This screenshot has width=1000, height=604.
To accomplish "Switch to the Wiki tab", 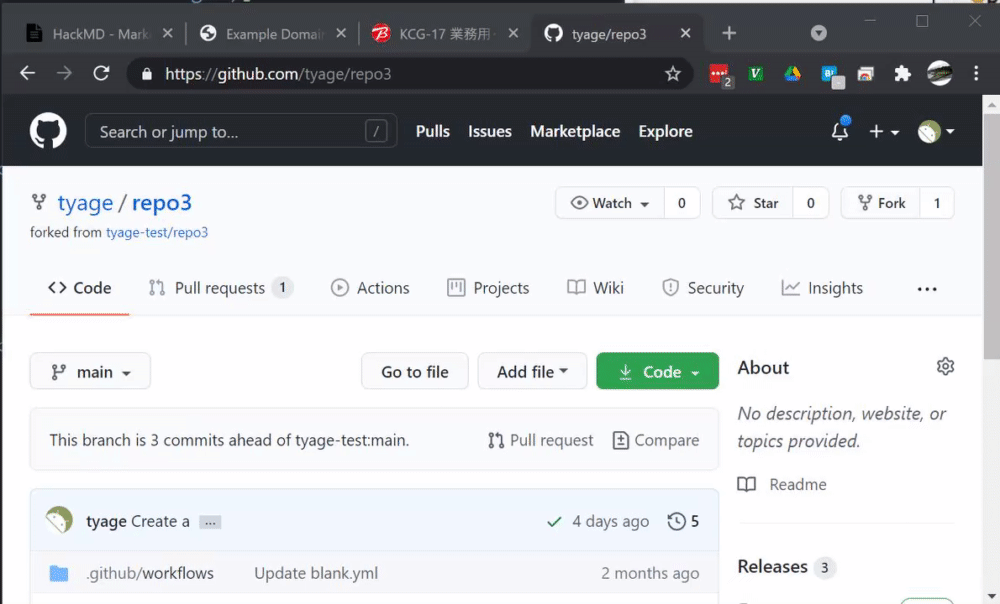I will [595, 288].
